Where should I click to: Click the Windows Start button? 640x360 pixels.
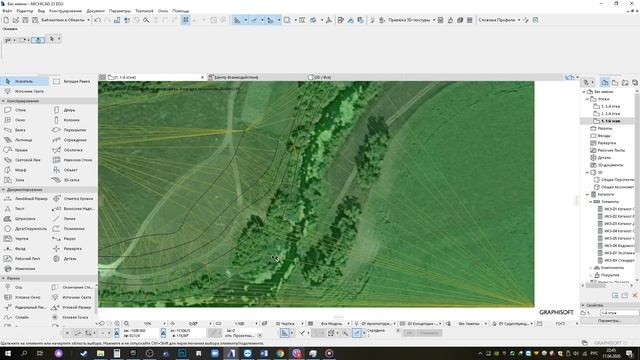[x=7, y=353]
